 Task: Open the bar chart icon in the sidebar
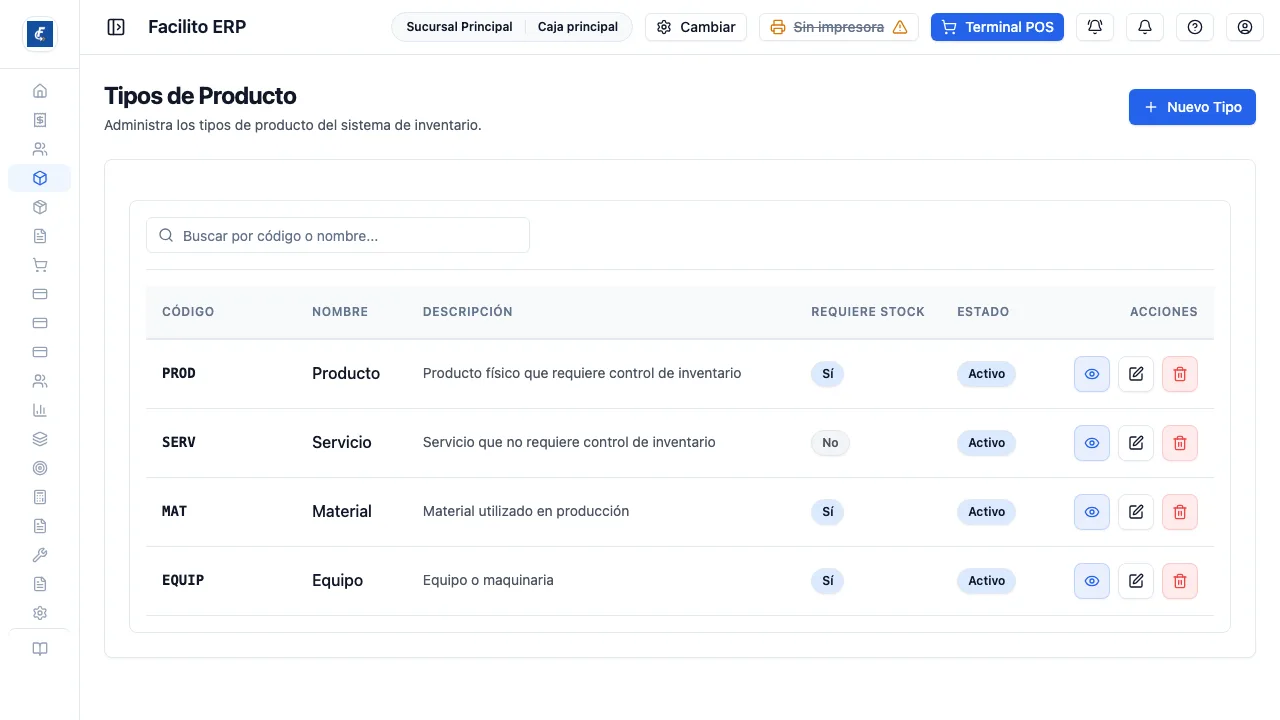(x=40, y=410)
